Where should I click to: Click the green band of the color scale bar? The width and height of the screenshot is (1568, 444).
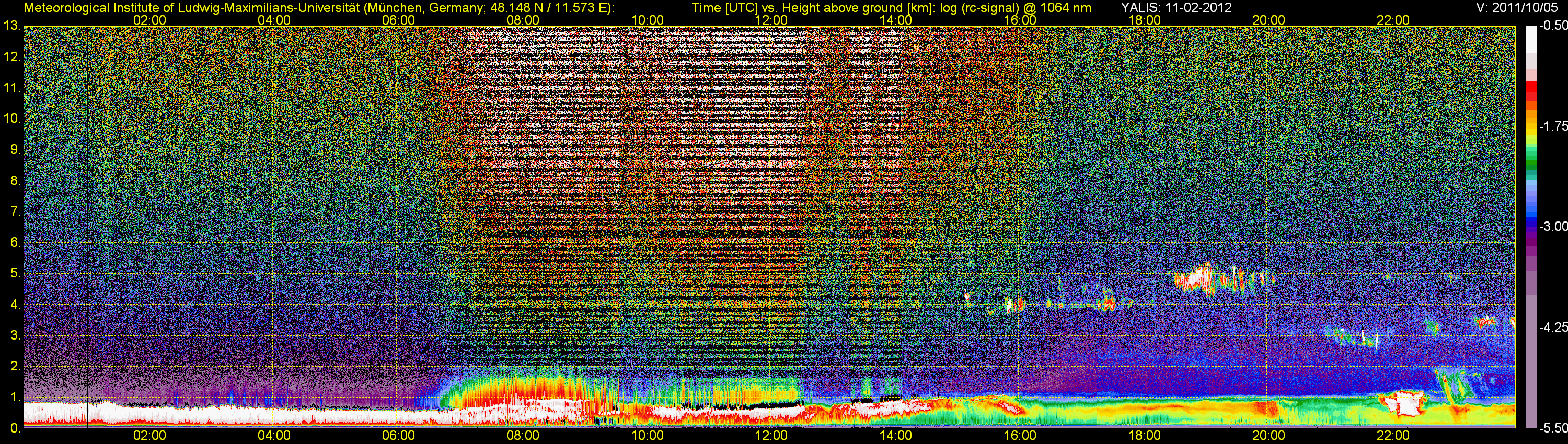pyautogui.click(x=1531, y=159)
